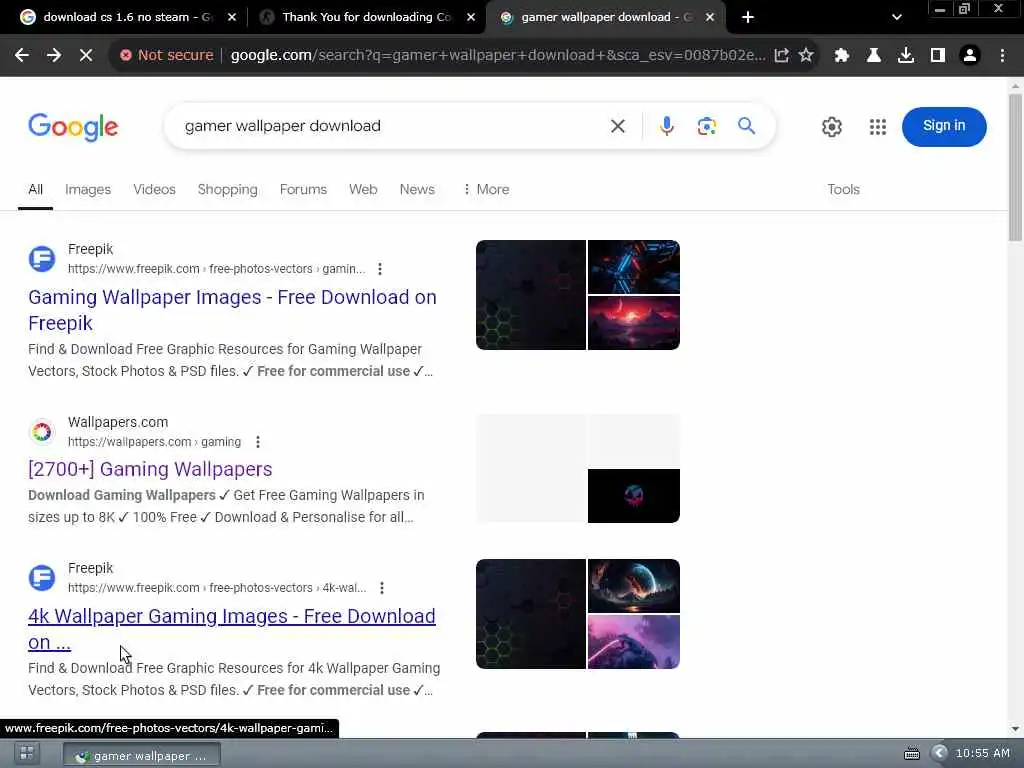Click the Freepik favicon of first result
1024x768 pixels.
(42, 259)
